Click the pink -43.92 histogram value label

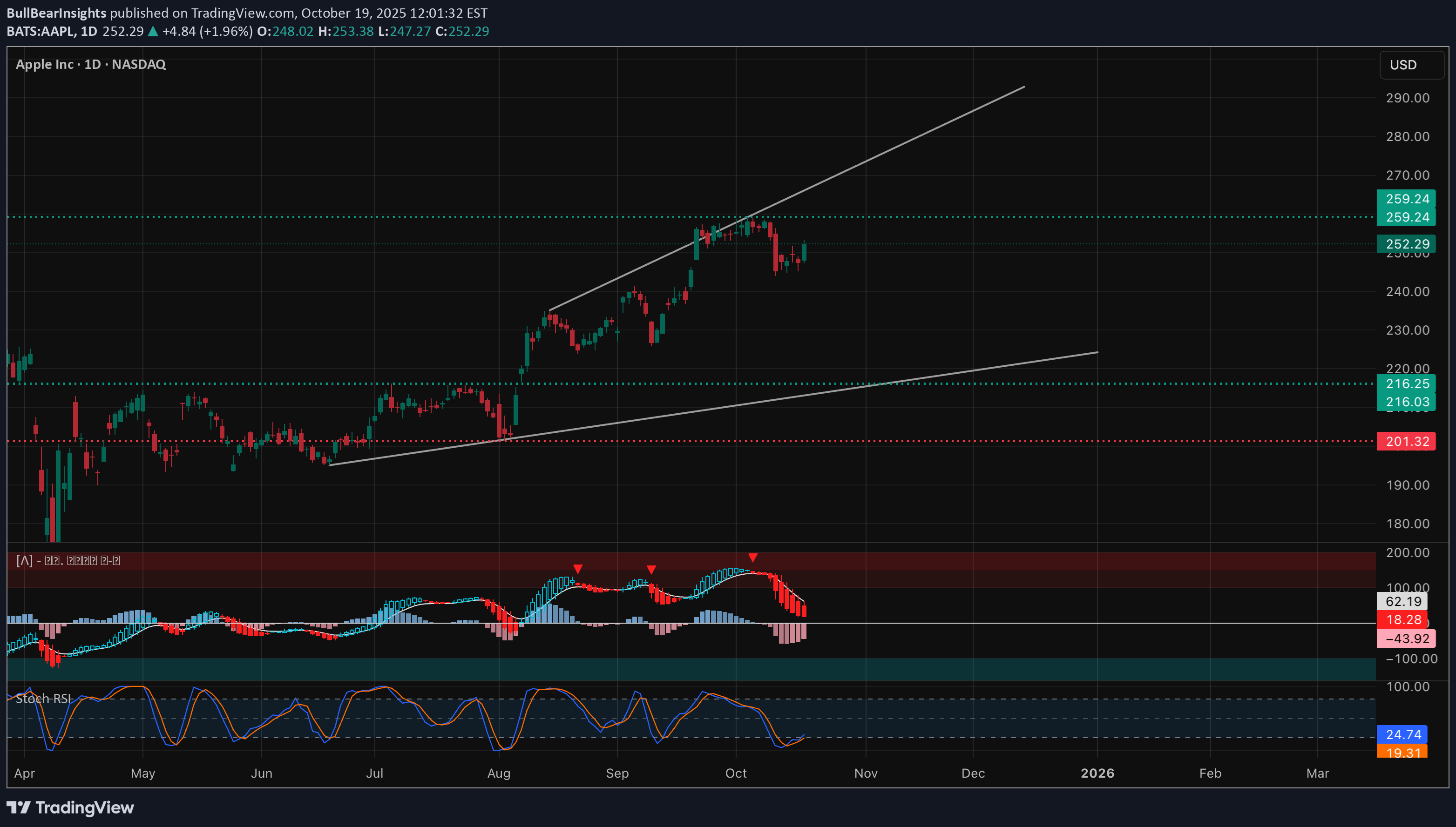click(1406, 639)
